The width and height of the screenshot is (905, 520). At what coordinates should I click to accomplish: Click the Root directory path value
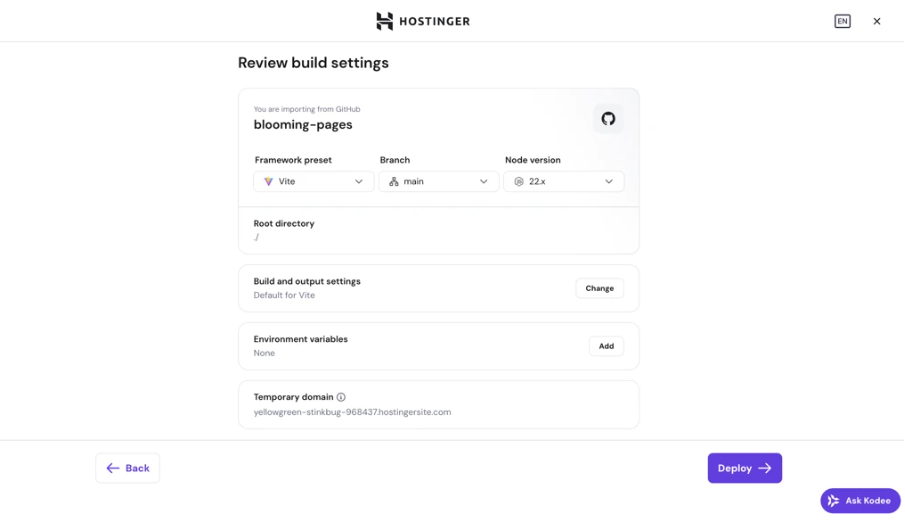[257, 238]
